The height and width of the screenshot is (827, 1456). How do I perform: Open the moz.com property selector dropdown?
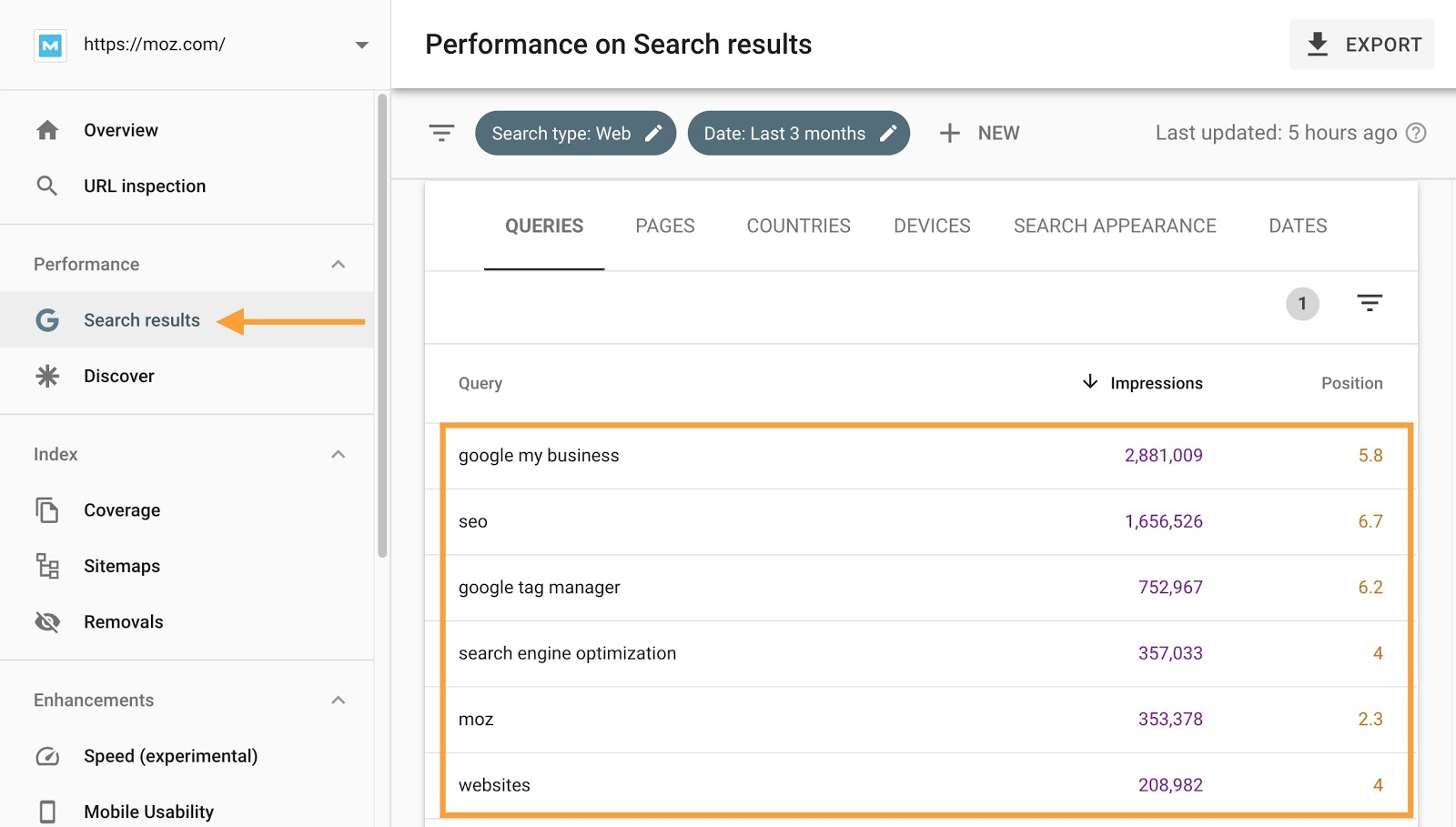(x=361, y=45)
